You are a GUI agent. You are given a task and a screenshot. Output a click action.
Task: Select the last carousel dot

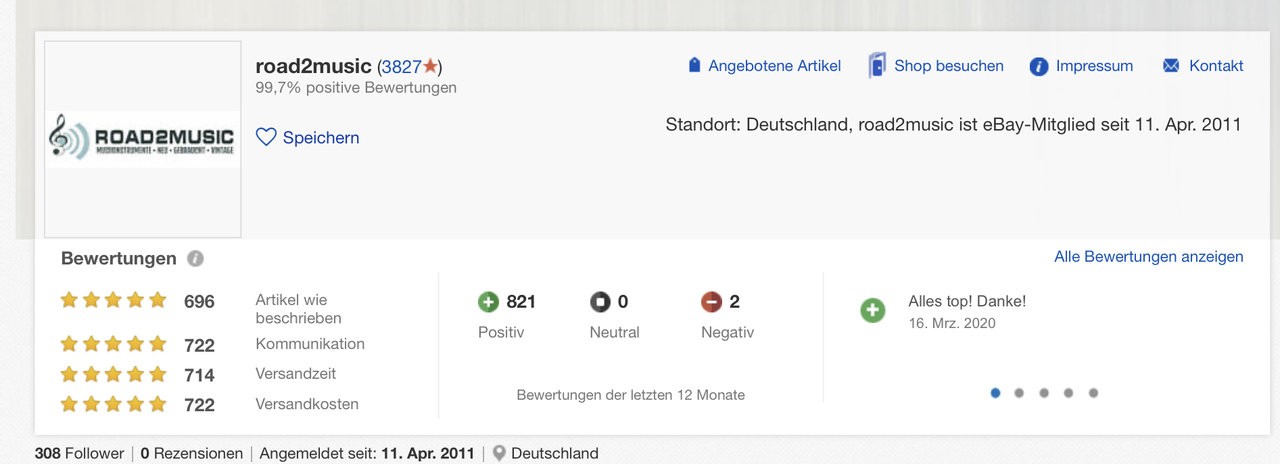point(1093,393)
